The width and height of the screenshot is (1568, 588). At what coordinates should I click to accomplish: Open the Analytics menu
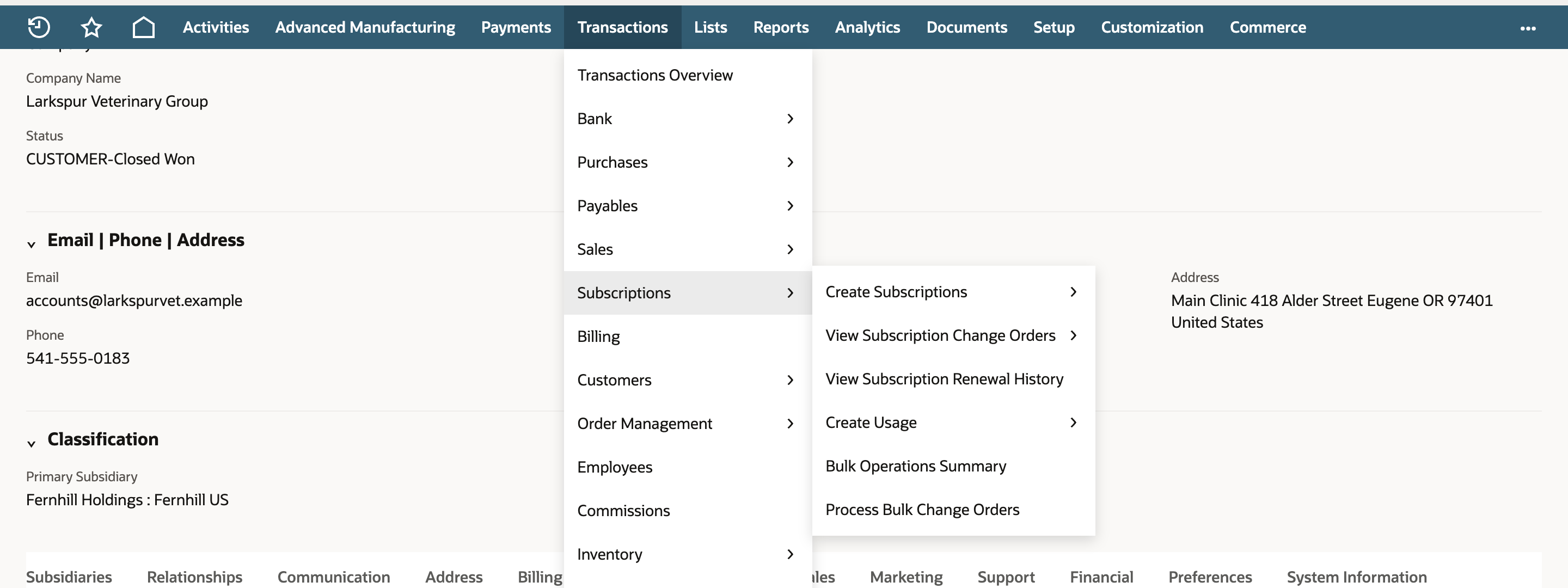tap(867, 27)
